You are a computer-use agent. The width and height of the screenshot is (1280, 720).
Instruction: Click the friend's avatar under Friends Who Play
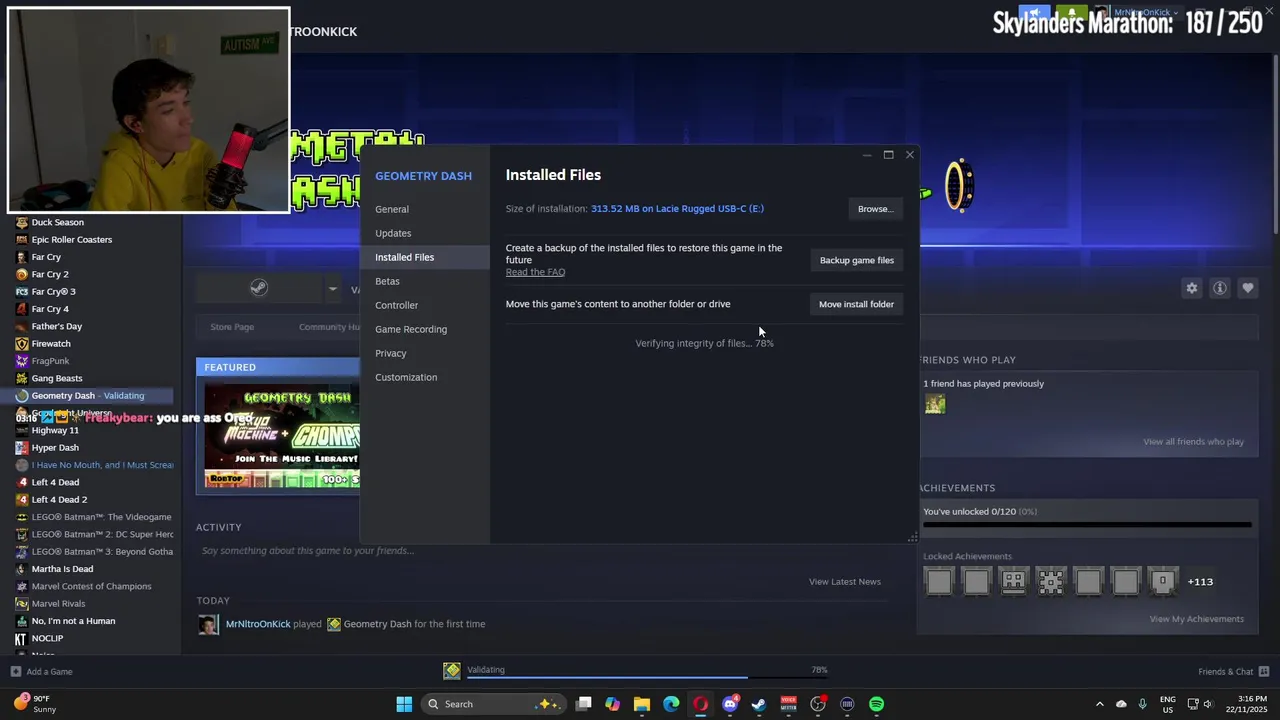coord(935,404)
